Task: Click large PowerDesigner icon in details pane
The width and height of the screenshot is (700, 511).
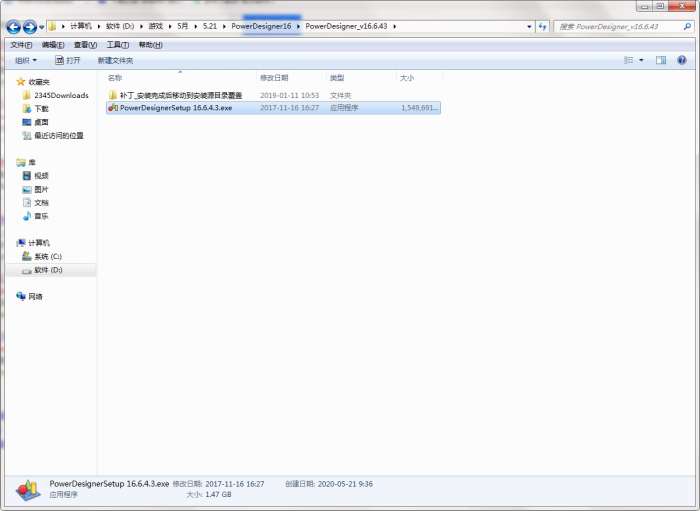Action: (x=28, y=490)
